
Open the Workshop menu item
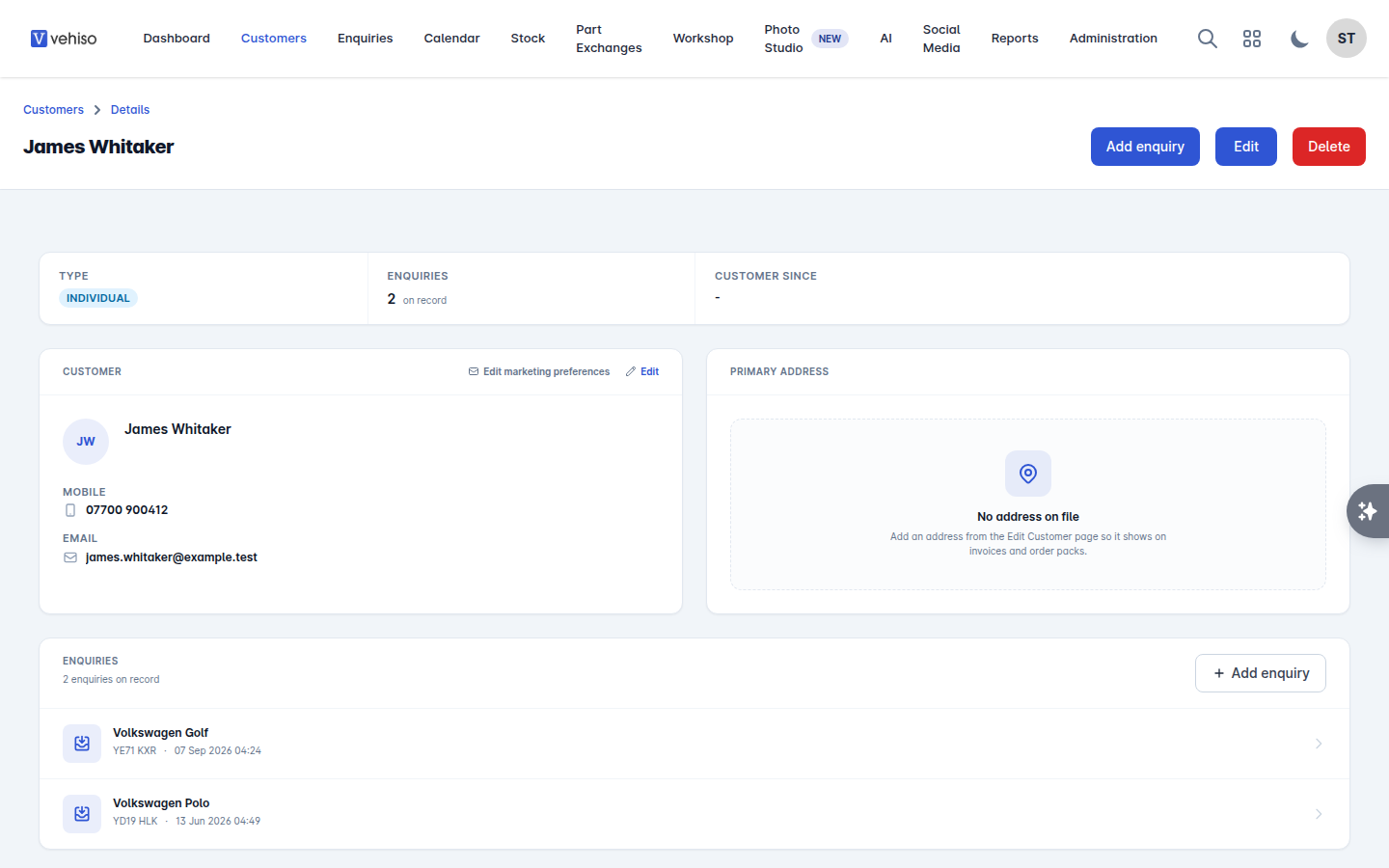coord(703,39)
